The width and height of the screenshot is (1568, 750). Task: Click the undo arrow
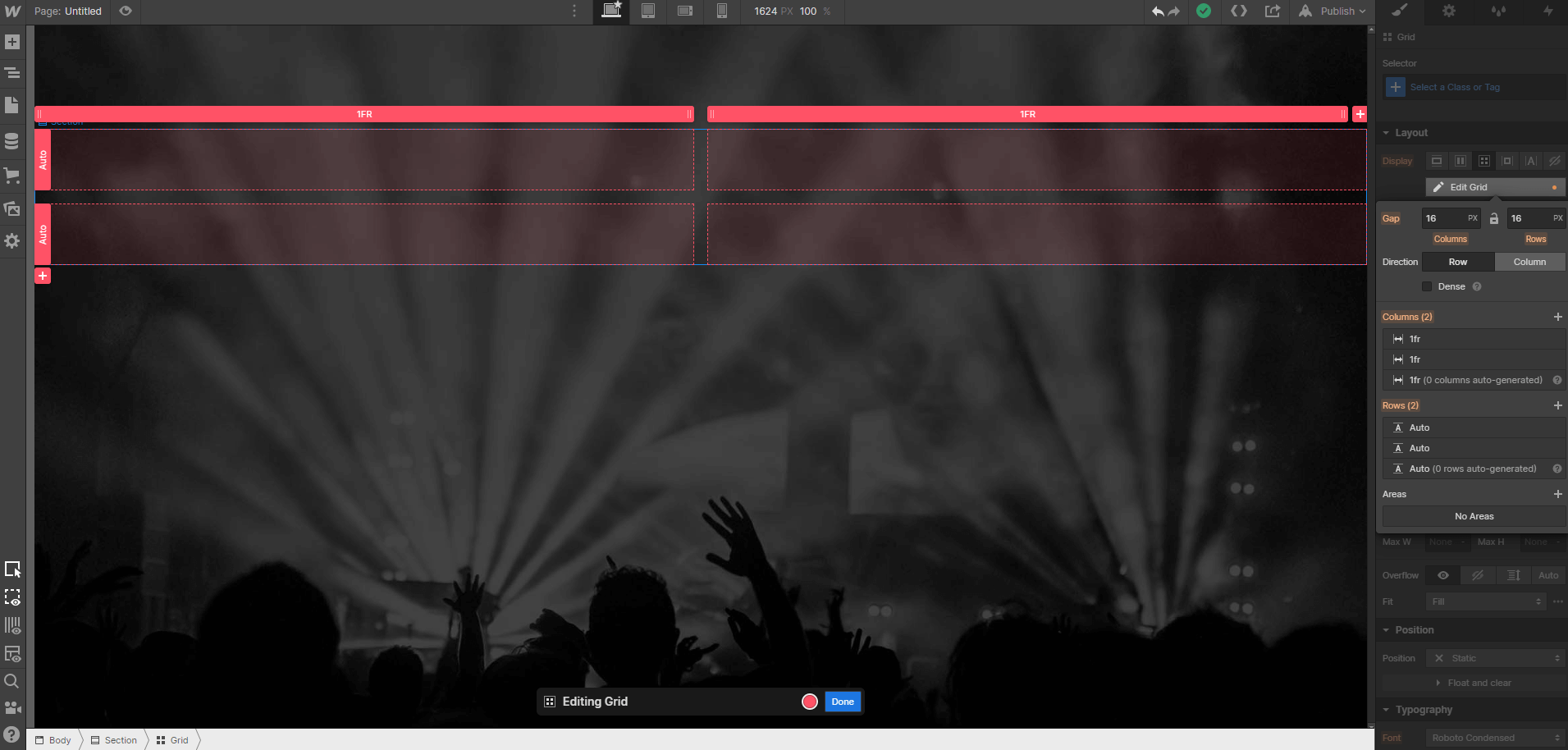1157,11
